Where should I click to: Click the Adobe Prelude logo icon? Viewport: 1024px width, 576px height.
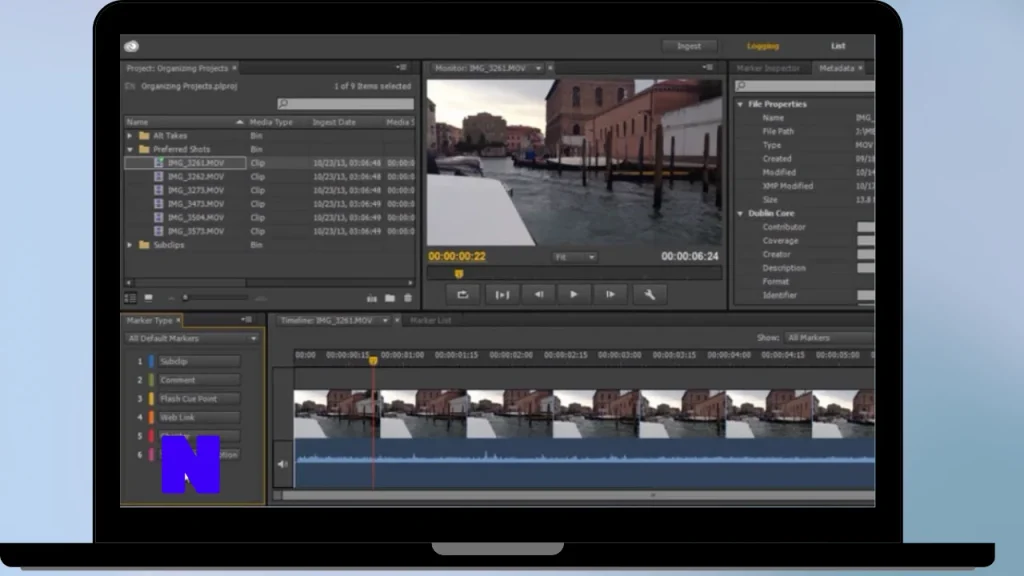131,46
